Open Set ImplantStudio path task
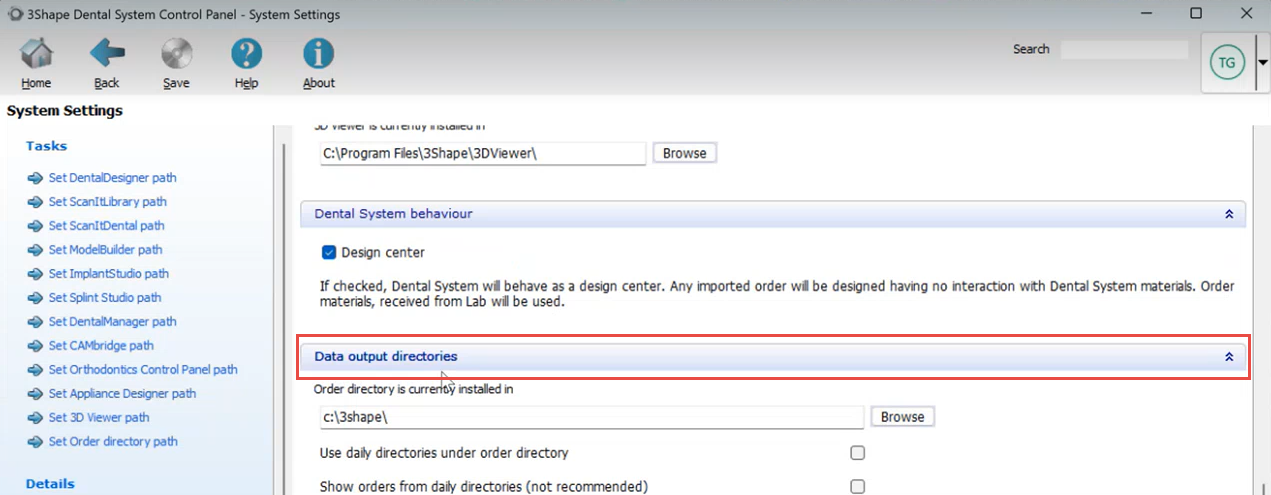This screenshot has width=1271, height=495. tap(108, 274)
